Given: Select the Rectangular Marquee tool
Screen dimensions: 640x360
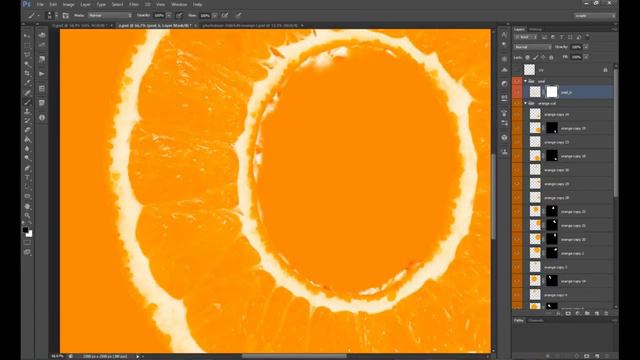Looking at the screenshot, I should 27,45.
